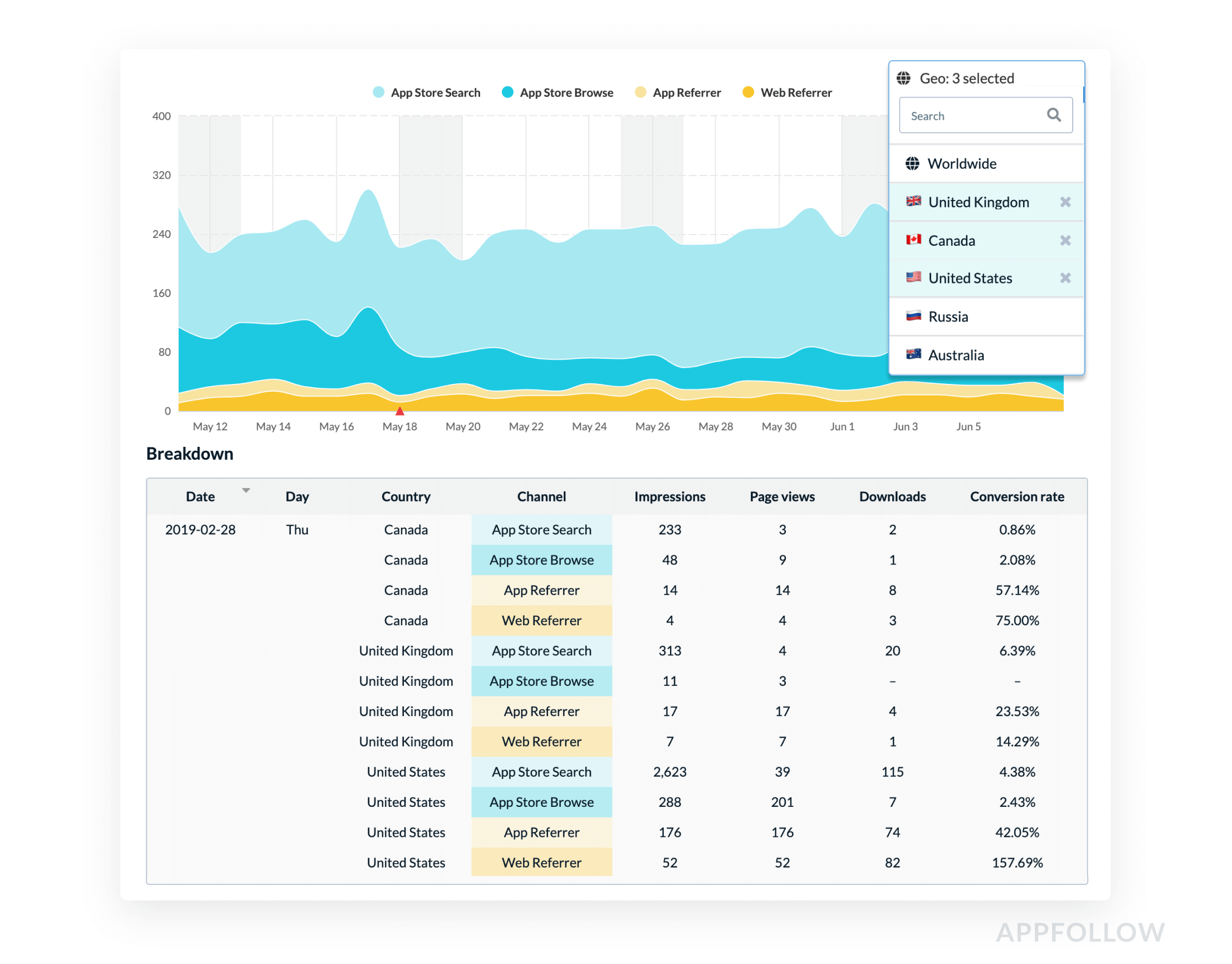Image resolution: width=1232 pixels, height=964 pixels.
Task: Remove Canada from selected geos
Action: coord(1063,240)
